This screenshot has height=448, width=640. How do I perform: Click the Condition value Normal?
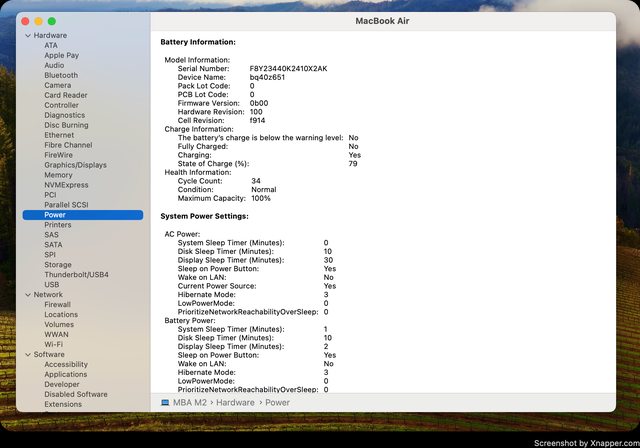(x=264, y=190)
